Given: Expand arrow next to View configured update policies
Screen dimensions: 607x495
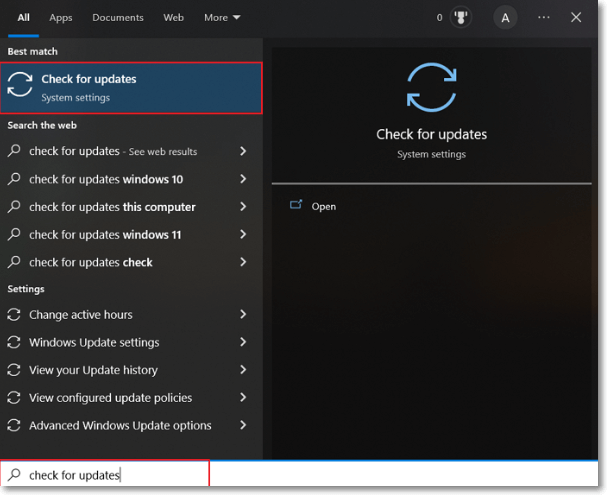Looking at the screenshot, I should coord(243,397).
